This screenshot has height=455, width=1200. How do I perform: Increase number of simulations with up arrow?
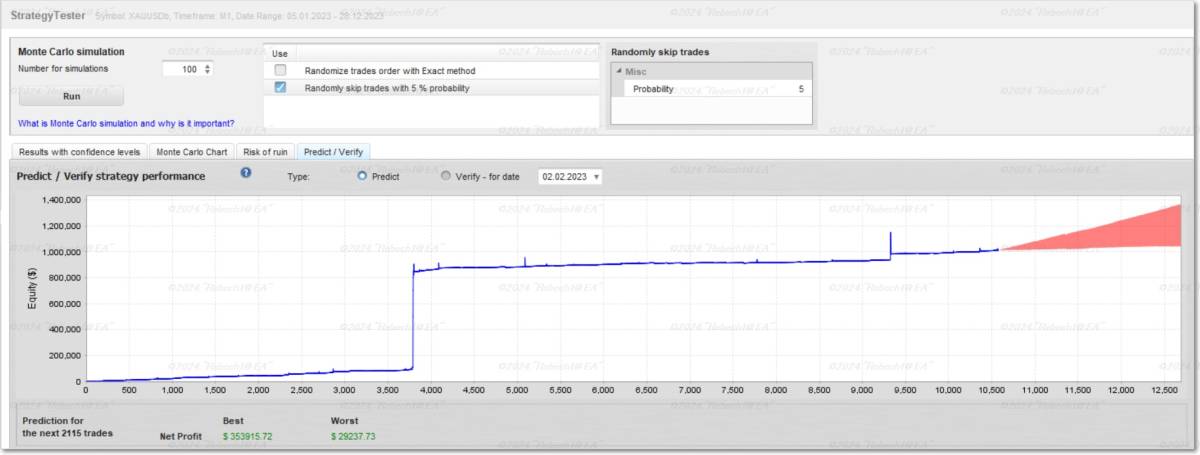pos(208,66)
